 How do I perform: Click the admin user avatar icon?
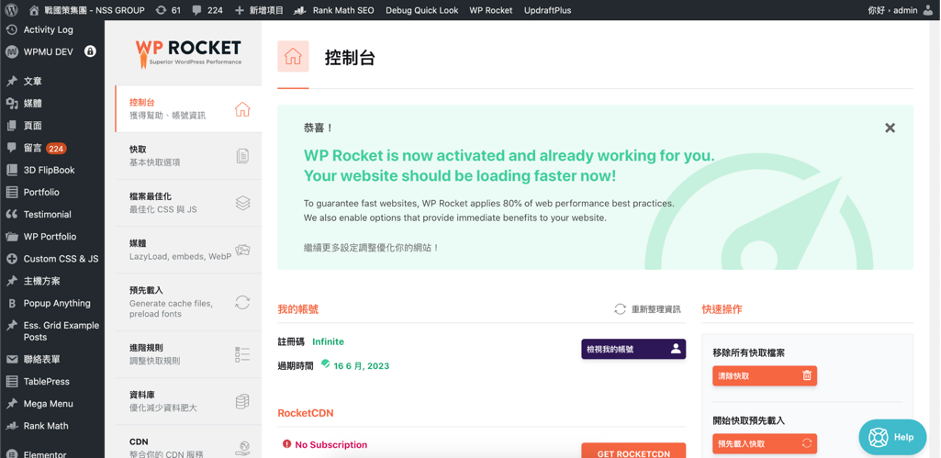(x=928, y=10)
